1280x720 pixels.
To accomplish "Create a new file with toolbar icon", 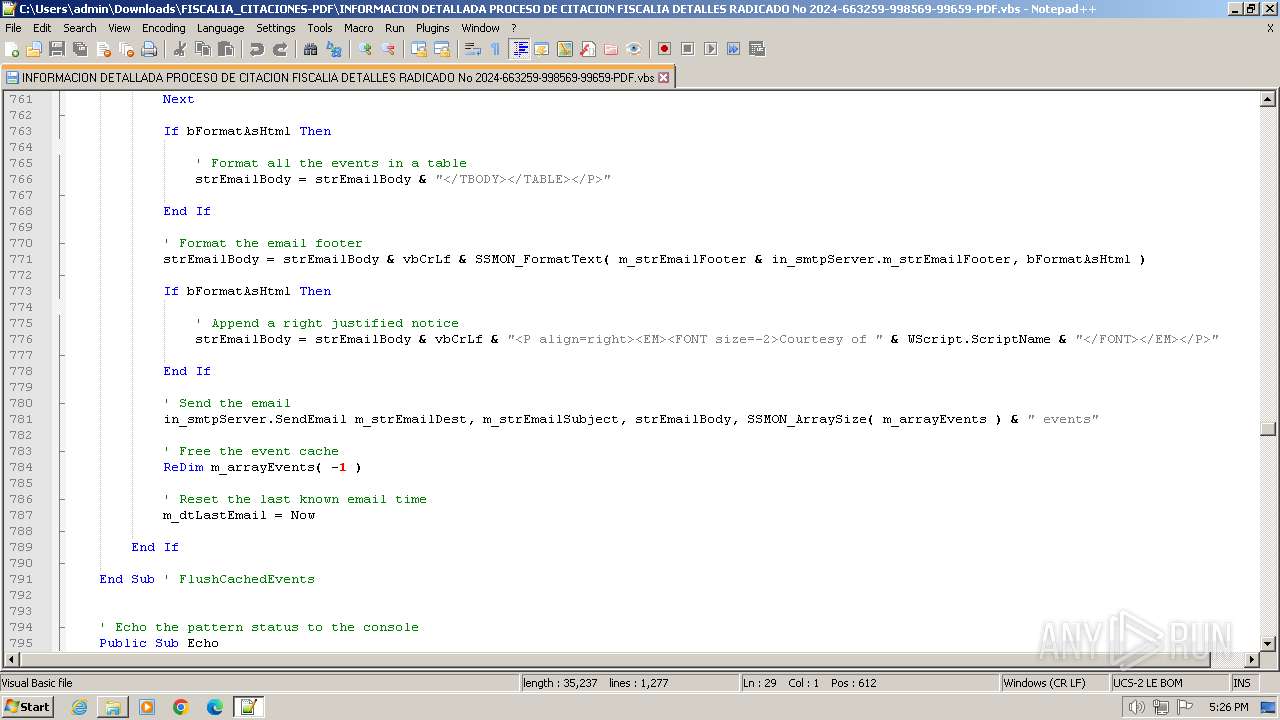I will [x=12, y=49].
